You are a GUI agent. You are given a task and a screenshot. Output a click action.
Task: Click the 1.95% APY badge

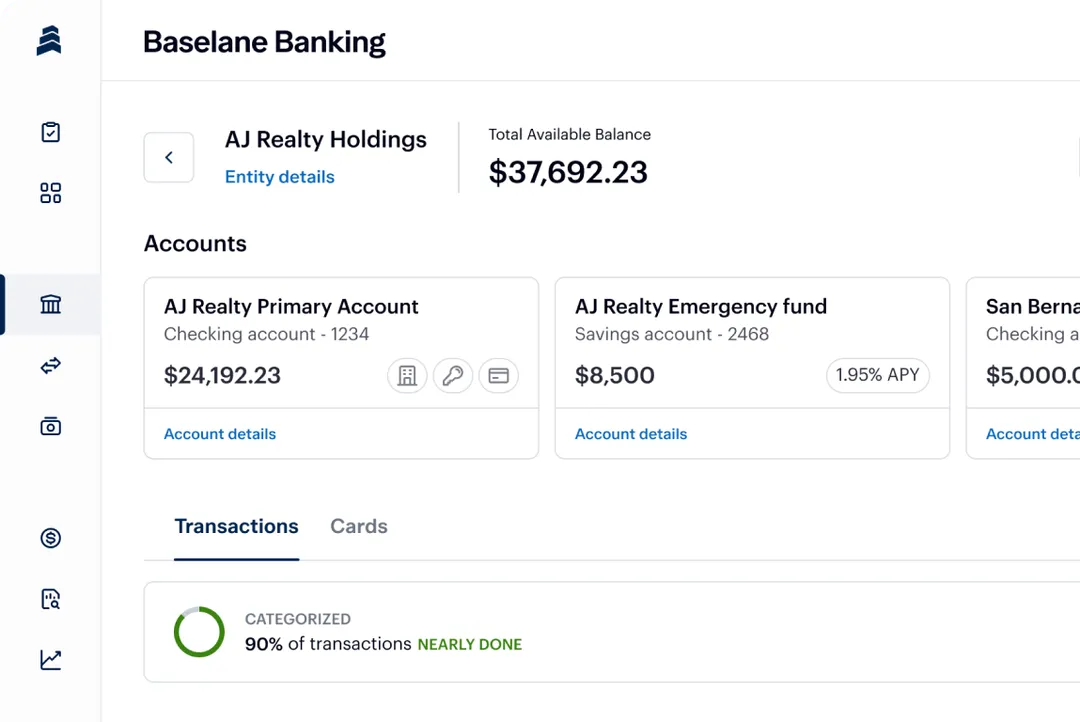click(x=877, y=376)
